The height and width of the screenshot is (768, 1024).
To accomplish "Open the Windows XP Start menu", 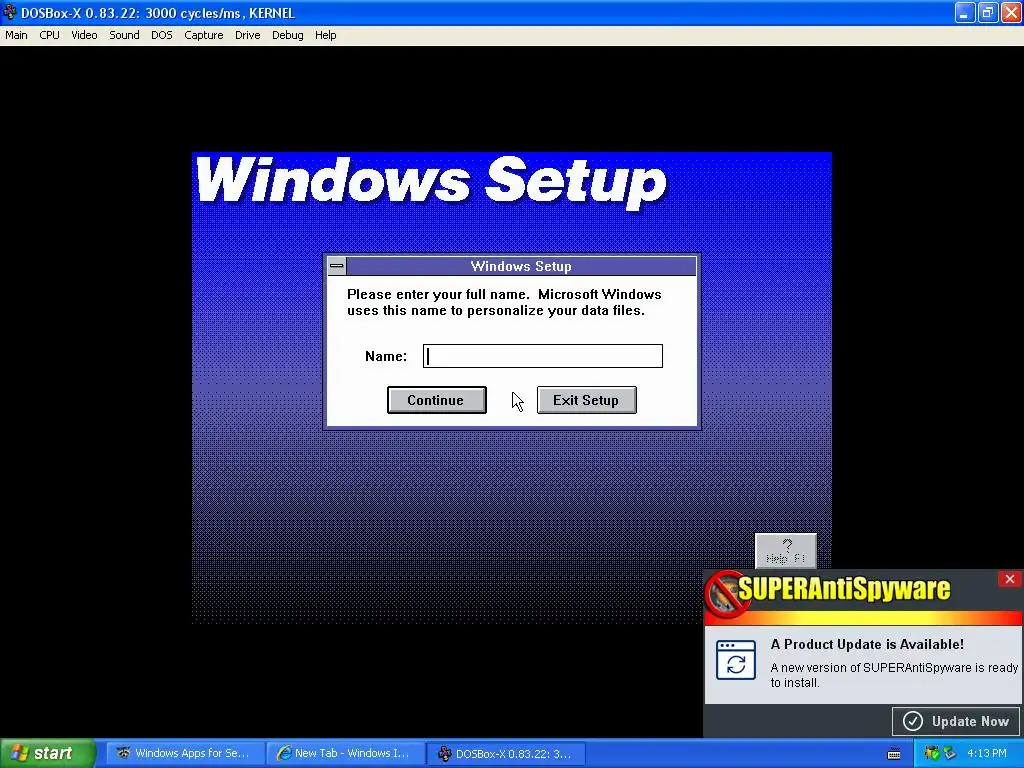I will (x=47, y=753).
